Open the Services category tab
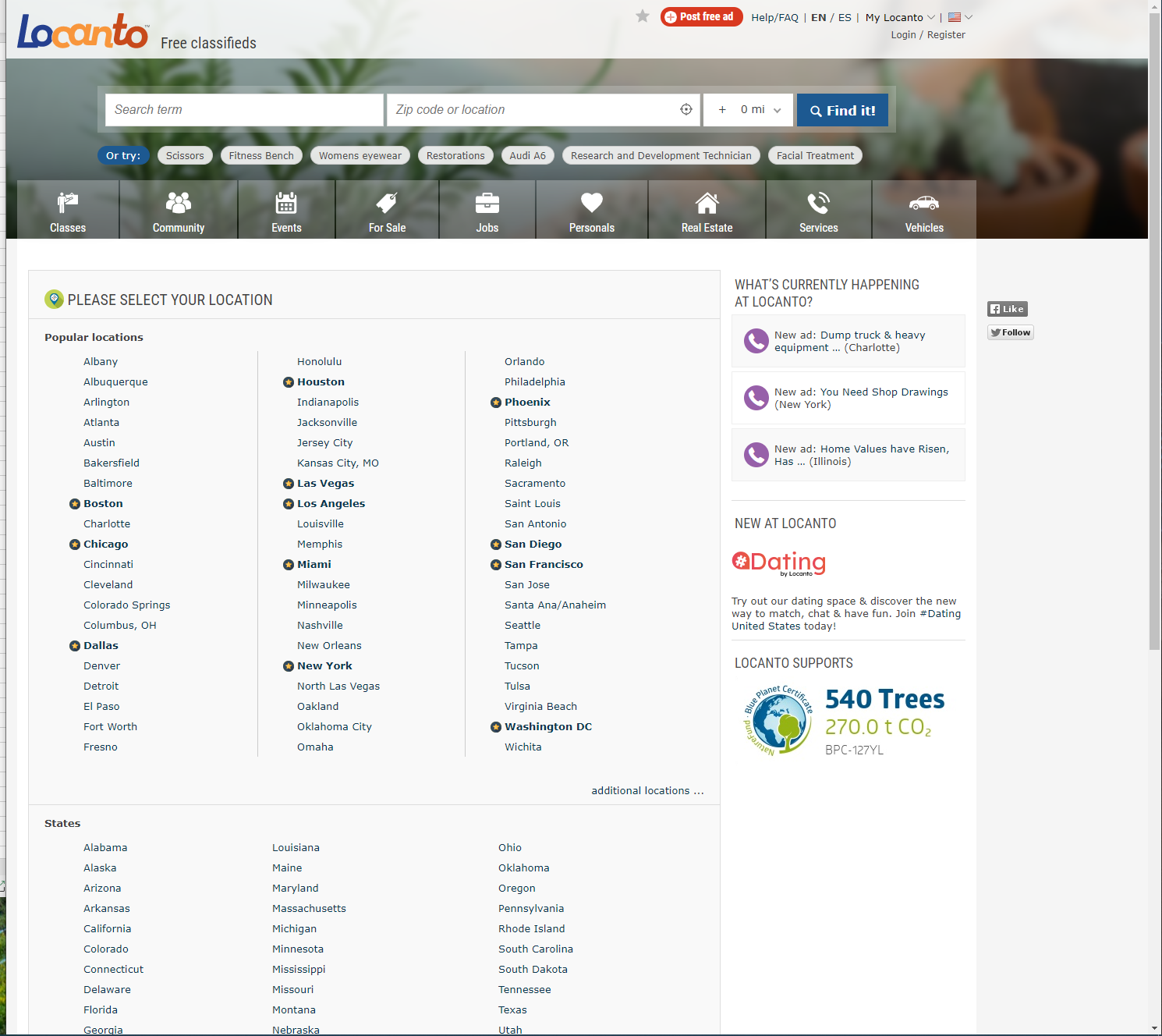The height and width of the screenshot is (1036, 1162). pos(818,210)
